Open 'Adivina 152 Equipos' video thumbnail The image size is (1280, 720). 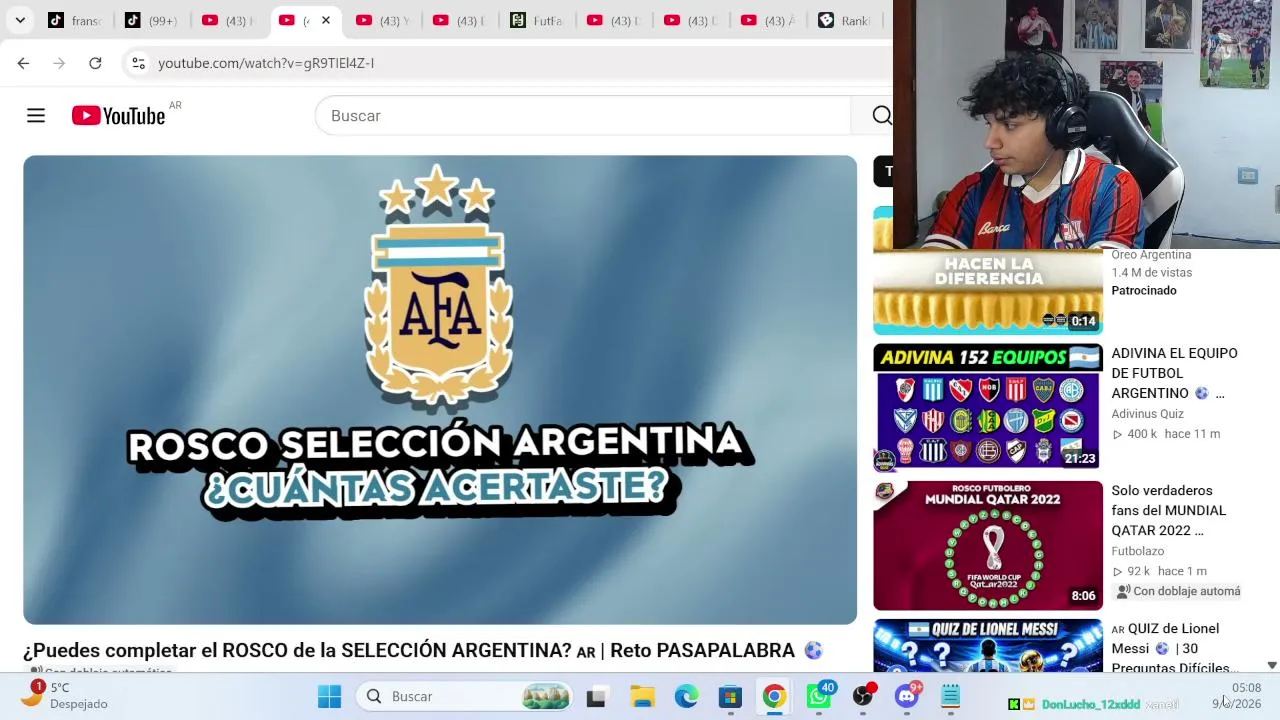click(x=988, y=407)
